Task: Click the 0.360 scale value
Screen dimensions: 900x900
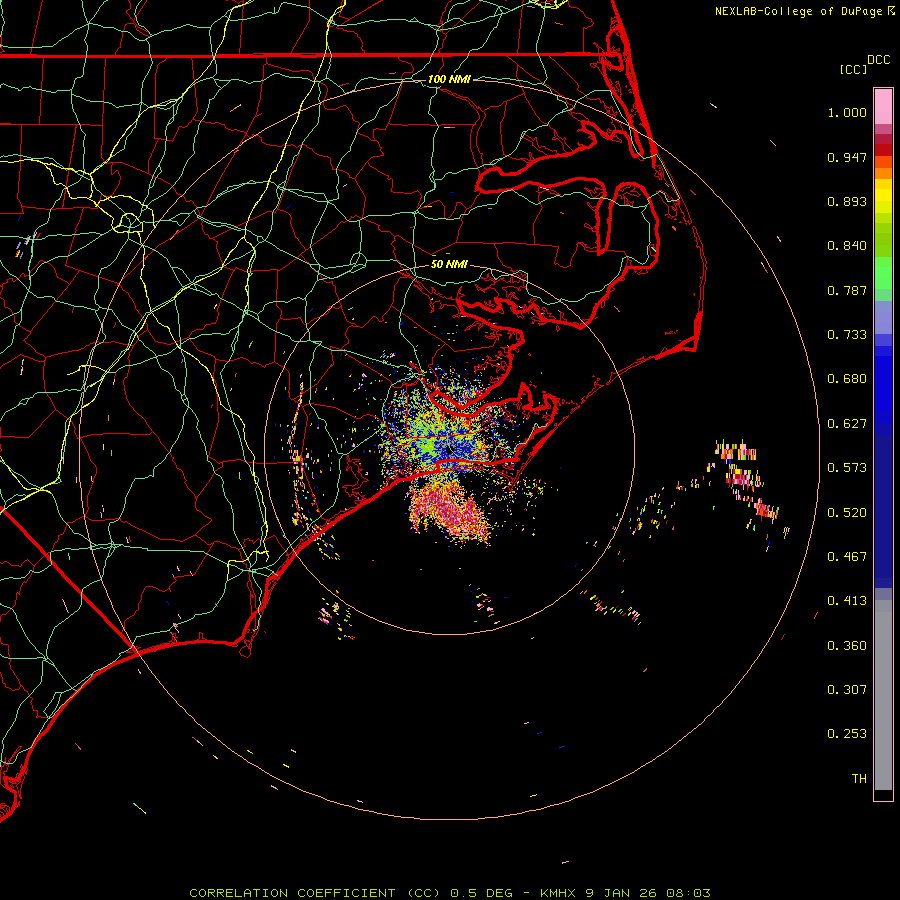Action: tap(847, 646)
